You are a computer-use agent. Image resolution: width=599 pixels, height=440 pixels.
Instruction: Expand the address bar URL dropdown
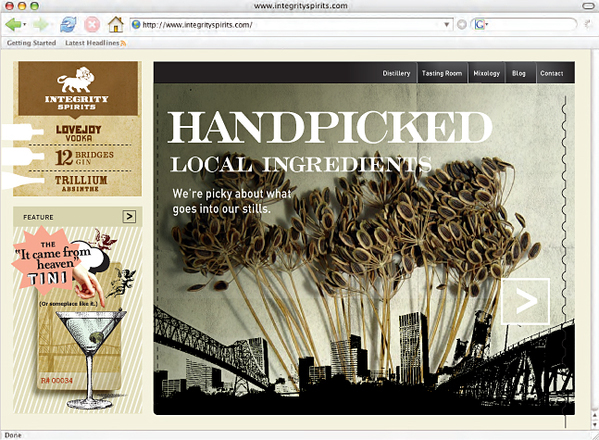tap(446, 25)
